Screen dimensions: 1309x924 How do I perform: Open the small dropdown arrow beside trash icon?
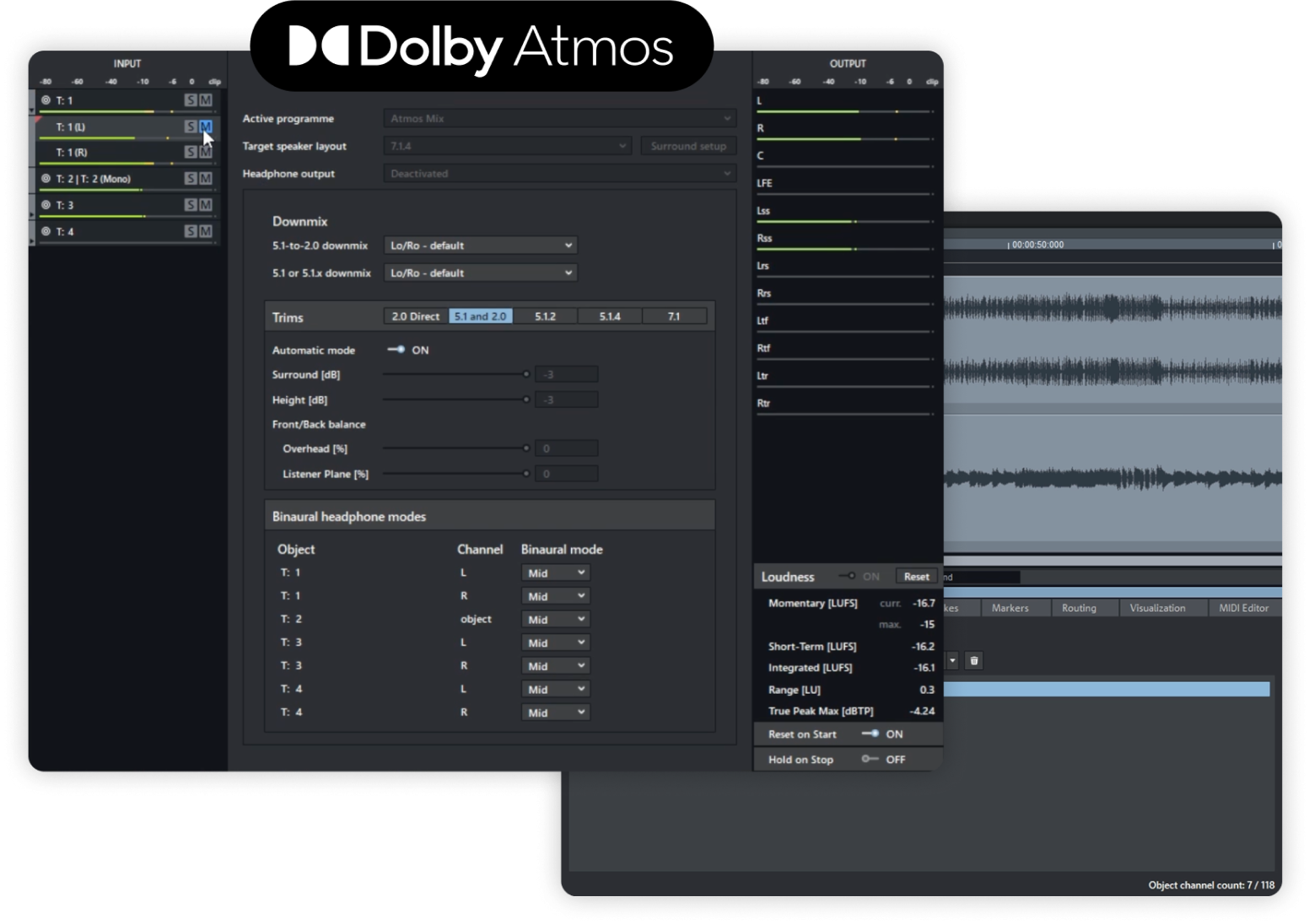(952, 661)
